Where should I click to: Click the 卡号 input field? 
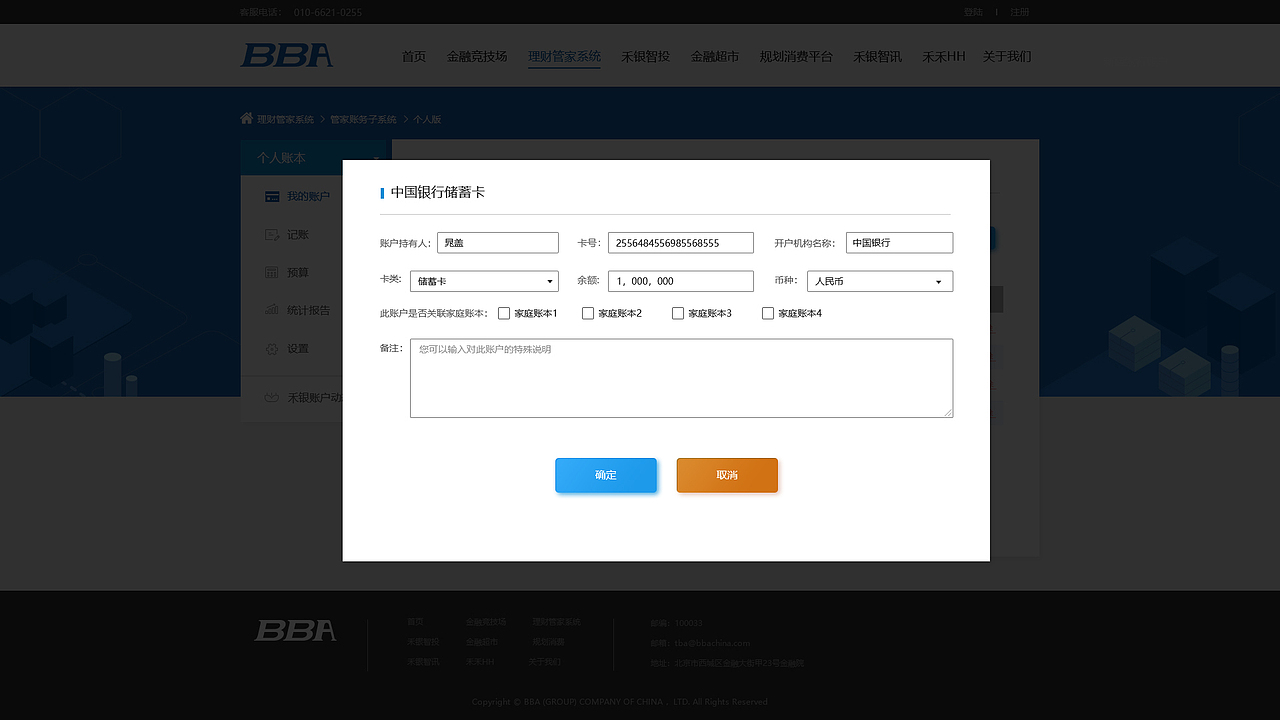coord(680,243)
